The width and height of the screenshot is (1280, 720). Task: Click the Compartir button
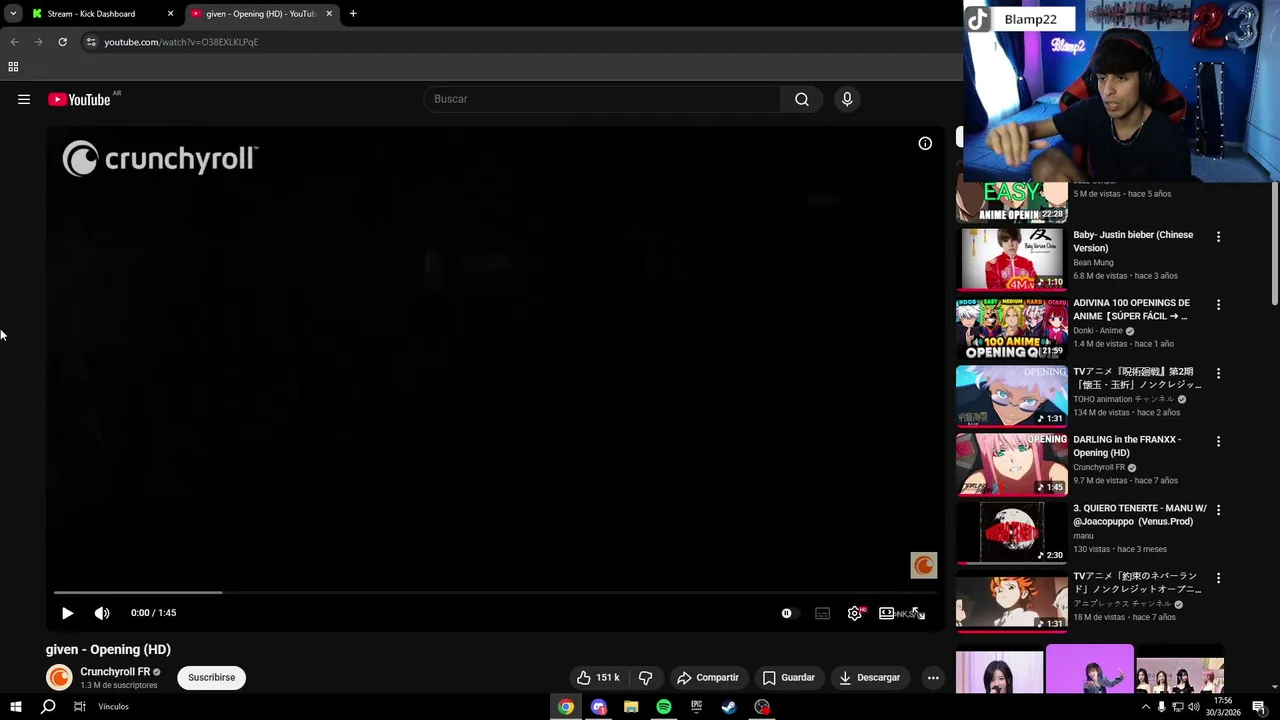click(708, 677)
